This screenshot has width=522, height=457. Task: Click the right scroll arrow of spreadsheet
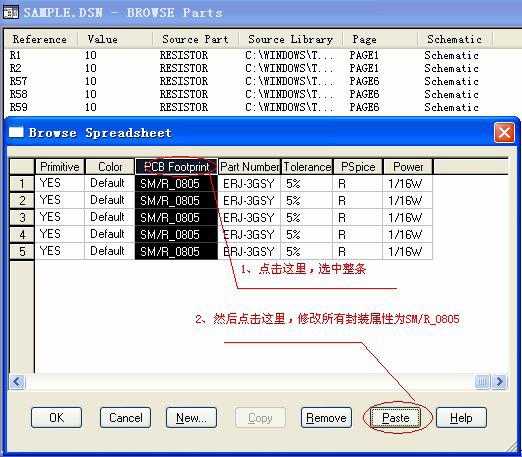click(499, 381)
